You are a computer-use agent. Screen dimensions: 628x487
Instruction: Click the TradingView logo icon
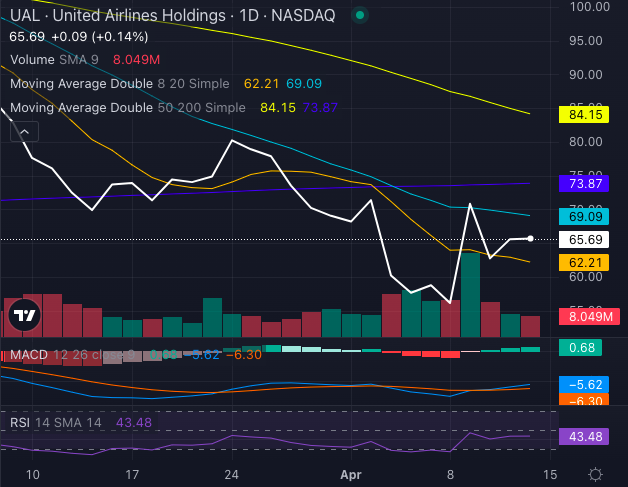[24, 317]
